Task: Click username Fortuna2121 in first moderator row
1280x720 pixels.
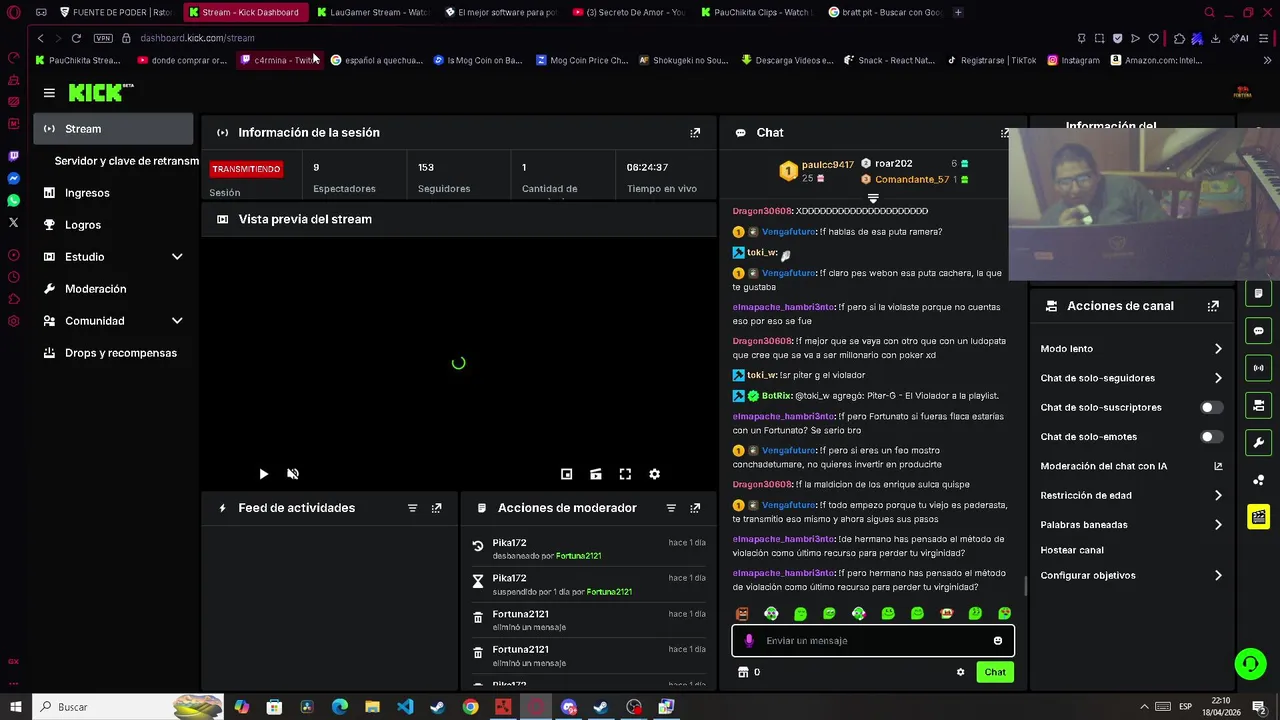Action: click(x=578, y=555)
